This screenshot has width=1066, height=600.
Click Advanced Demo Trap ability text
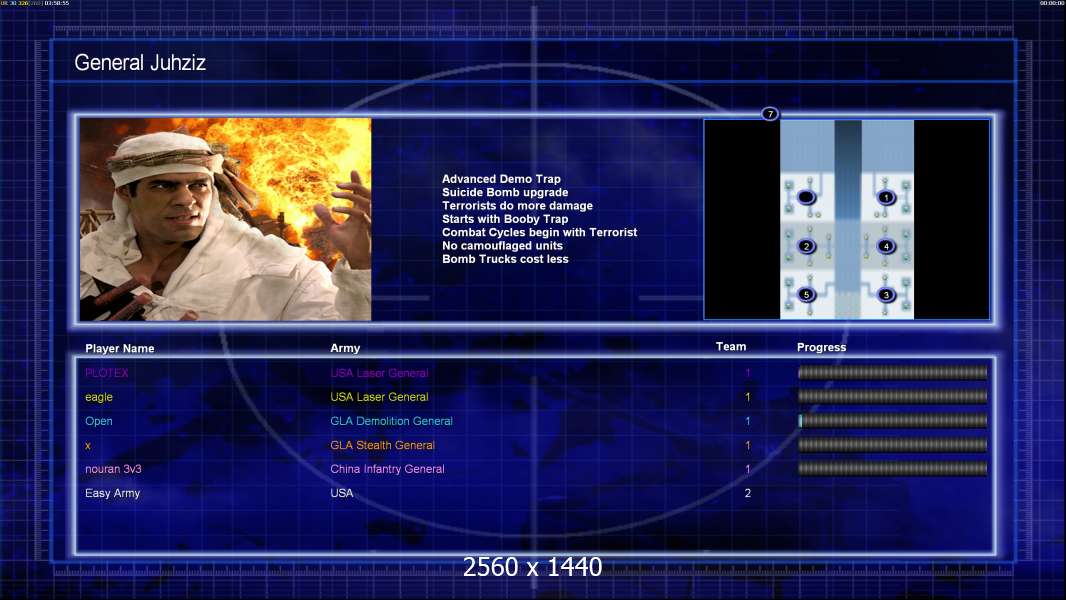[502, 179]
